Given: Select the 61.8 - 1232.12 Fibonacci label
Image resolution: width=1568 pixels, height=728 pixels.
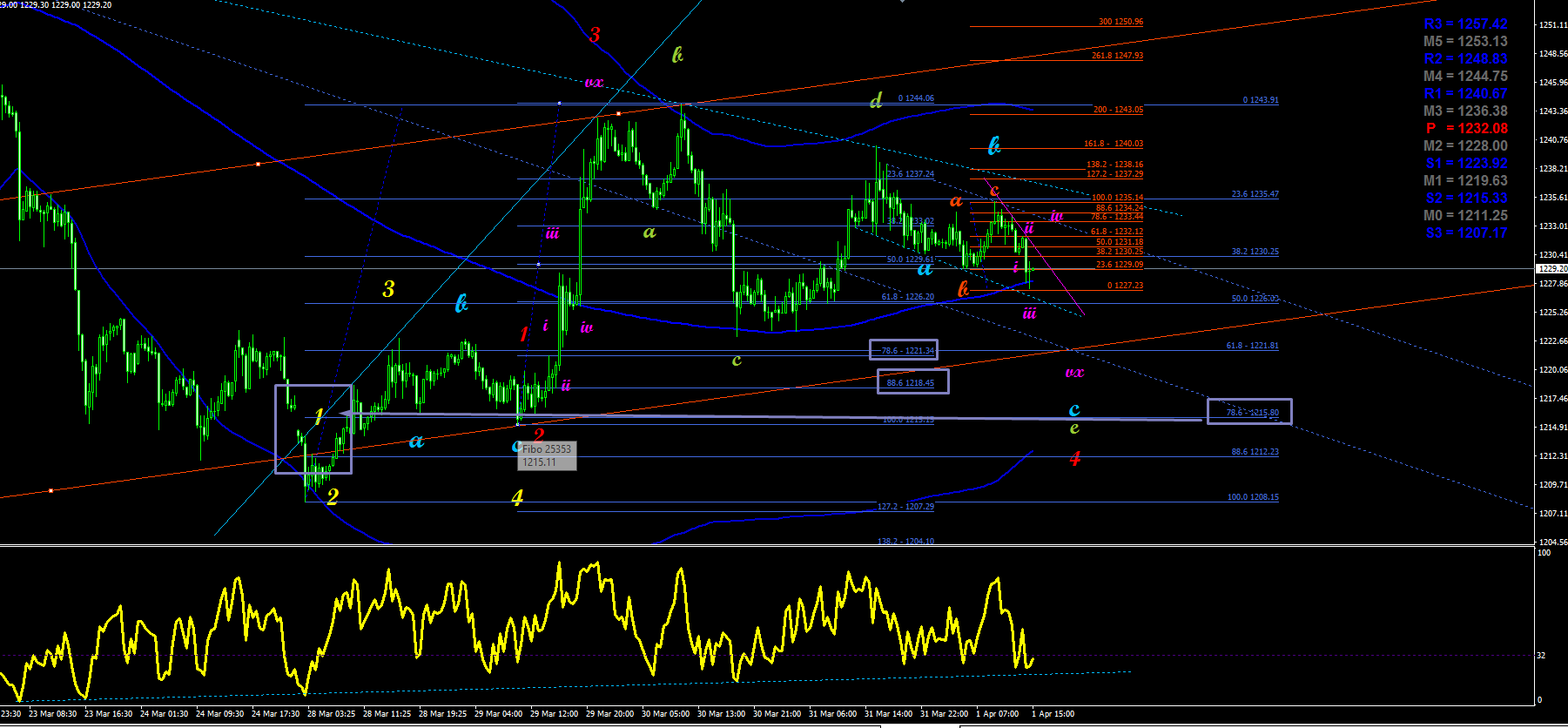Looking at the screenshot, I should coord(1117,232).
